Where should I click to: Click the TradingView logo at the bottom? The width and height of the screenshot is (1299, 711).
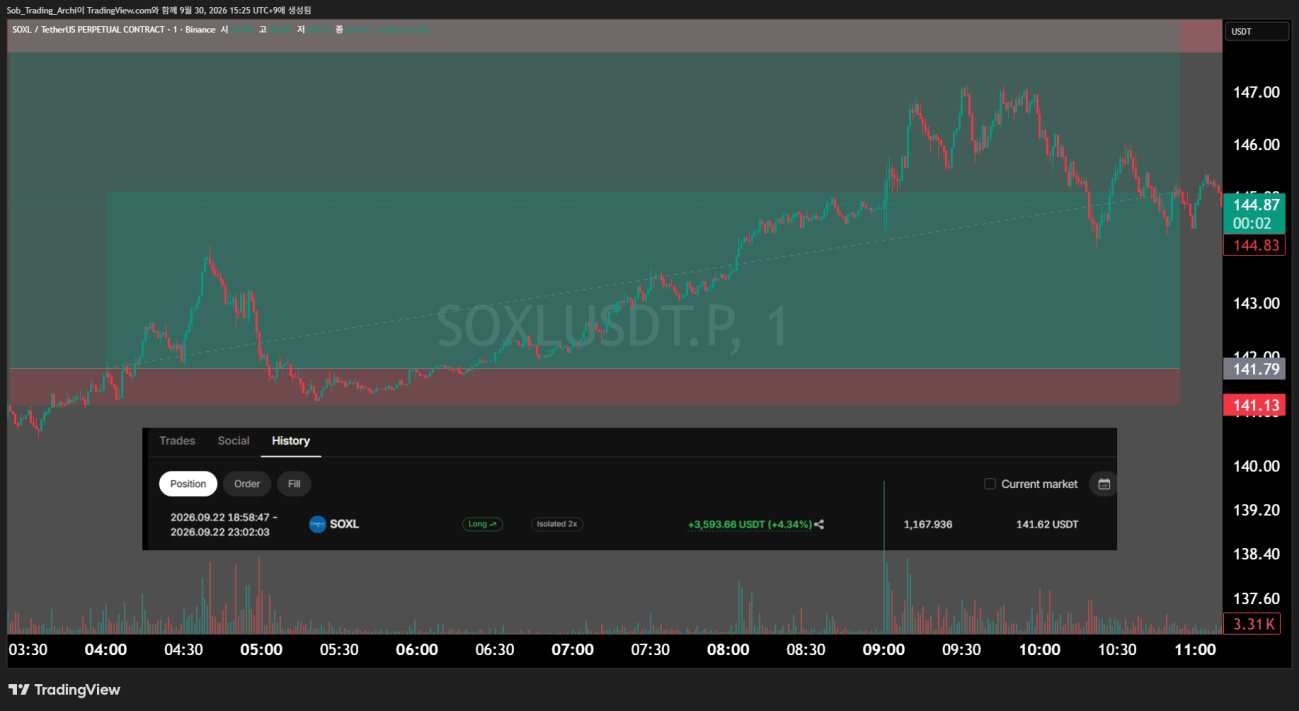[x=64, y=690]
